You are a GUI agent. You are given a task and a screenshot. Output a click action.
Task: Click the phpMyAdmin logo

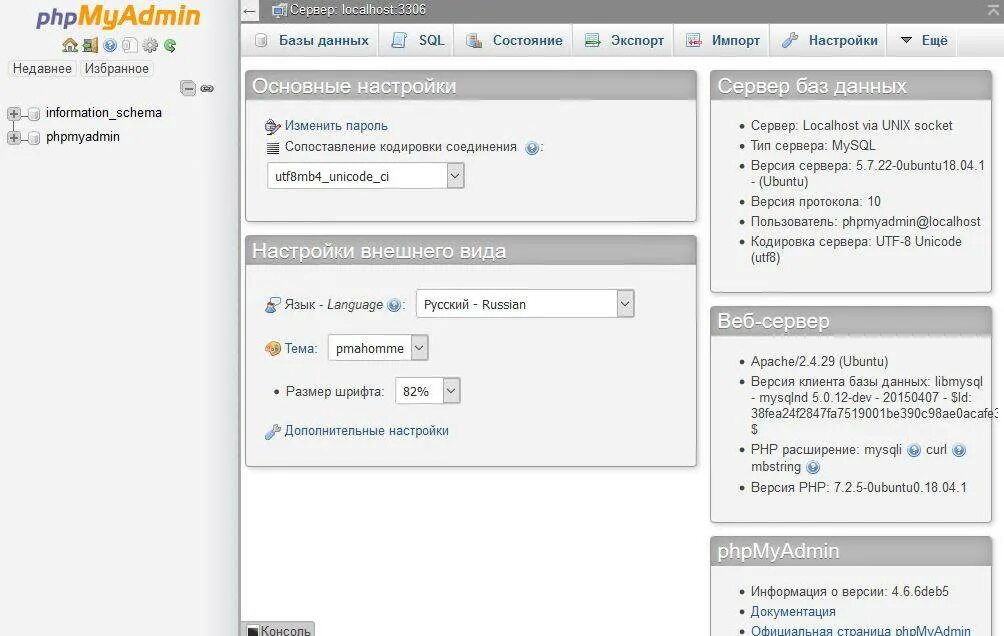pyautogui.click(x=118, y=16)
